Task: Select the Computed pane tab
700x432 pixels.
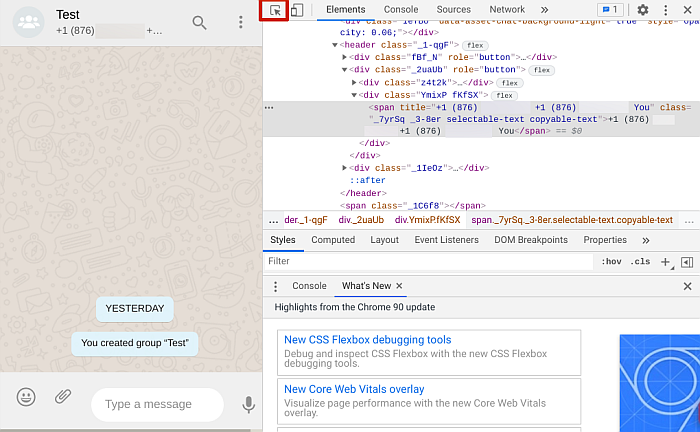Action: 333,240
